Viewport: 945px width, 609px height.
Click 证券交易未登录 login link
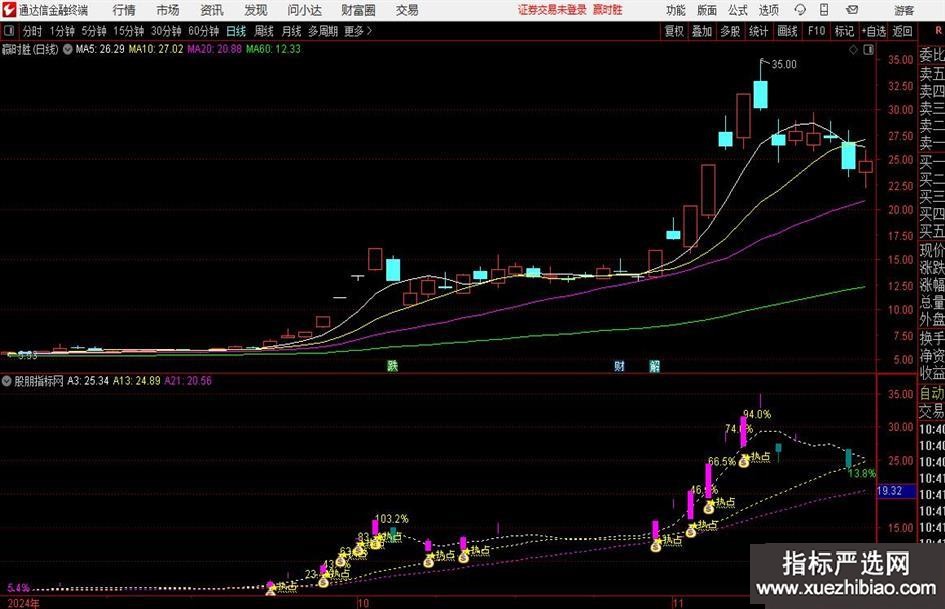pyautogui.click(x=552, y=10)
